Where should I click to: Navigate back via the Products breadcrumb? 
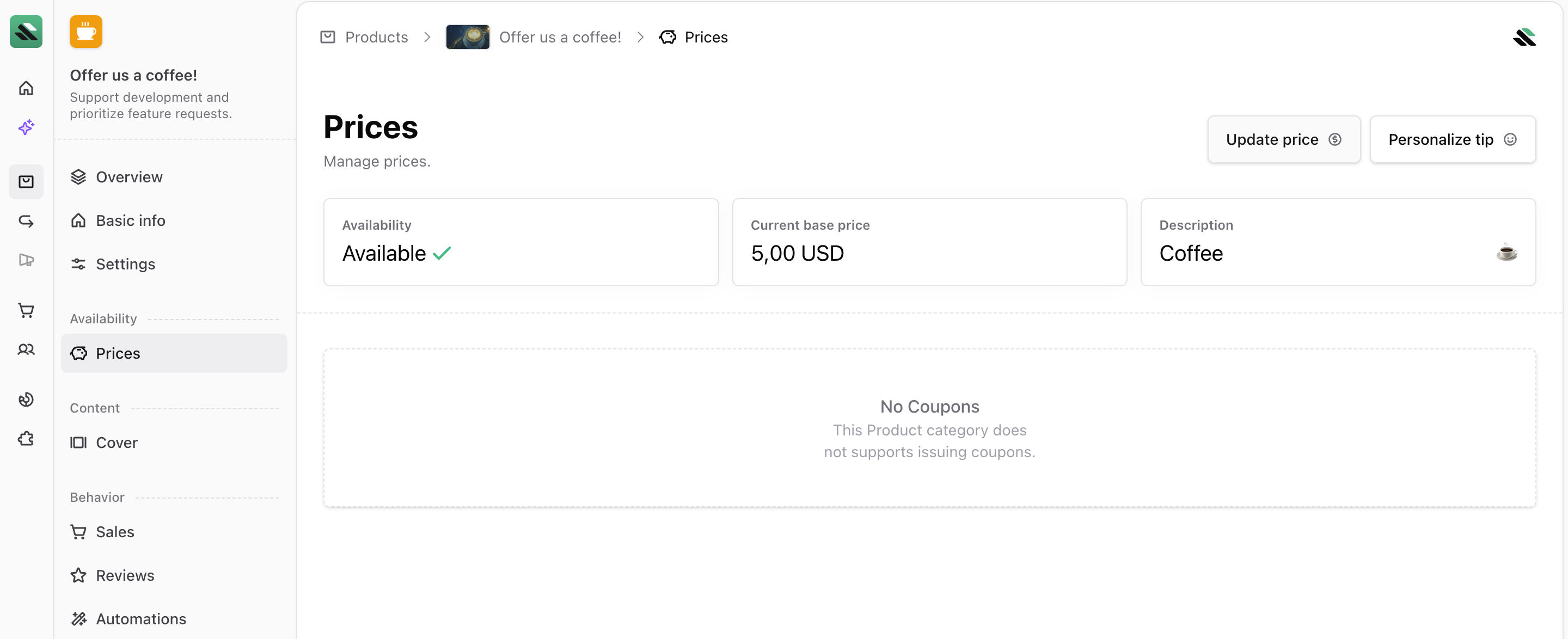376,36
